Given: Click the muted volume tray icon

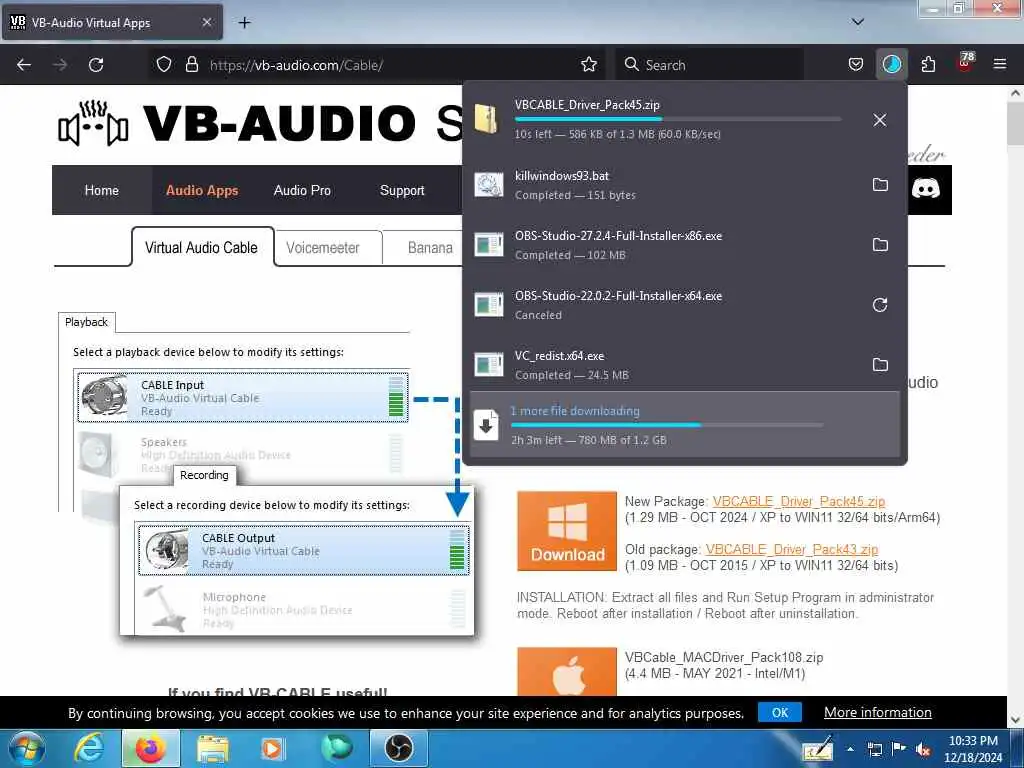Looking at the screenshot, I should point(923,749).
